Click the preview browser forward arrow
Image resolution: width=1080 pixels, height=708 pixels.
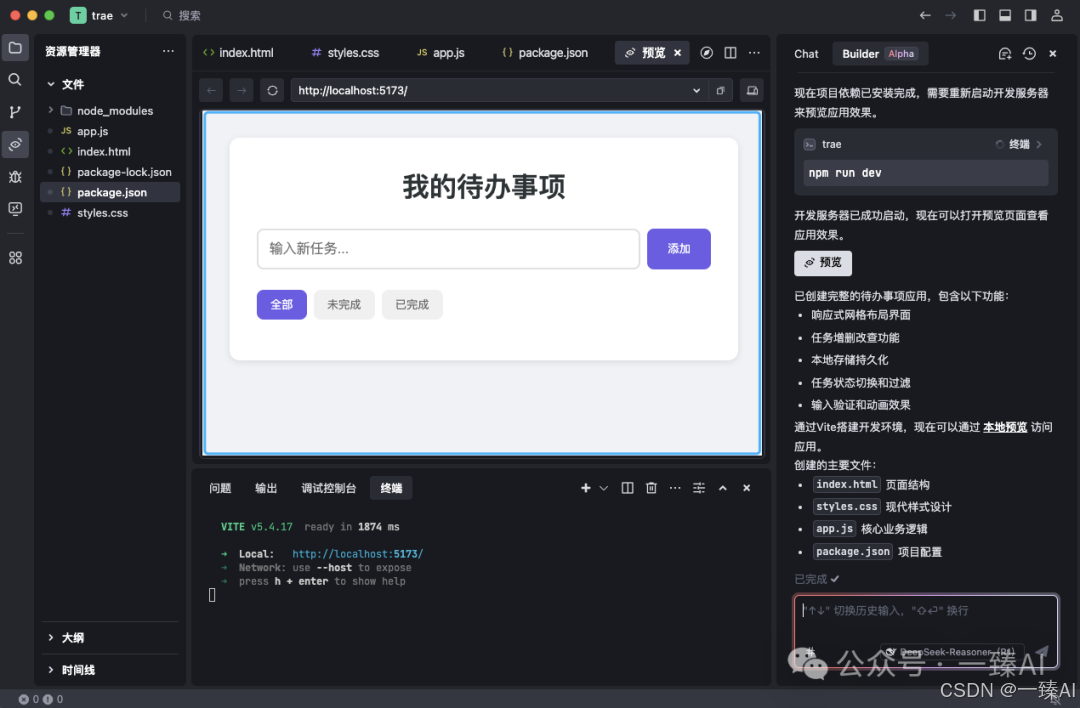(242, 90)
